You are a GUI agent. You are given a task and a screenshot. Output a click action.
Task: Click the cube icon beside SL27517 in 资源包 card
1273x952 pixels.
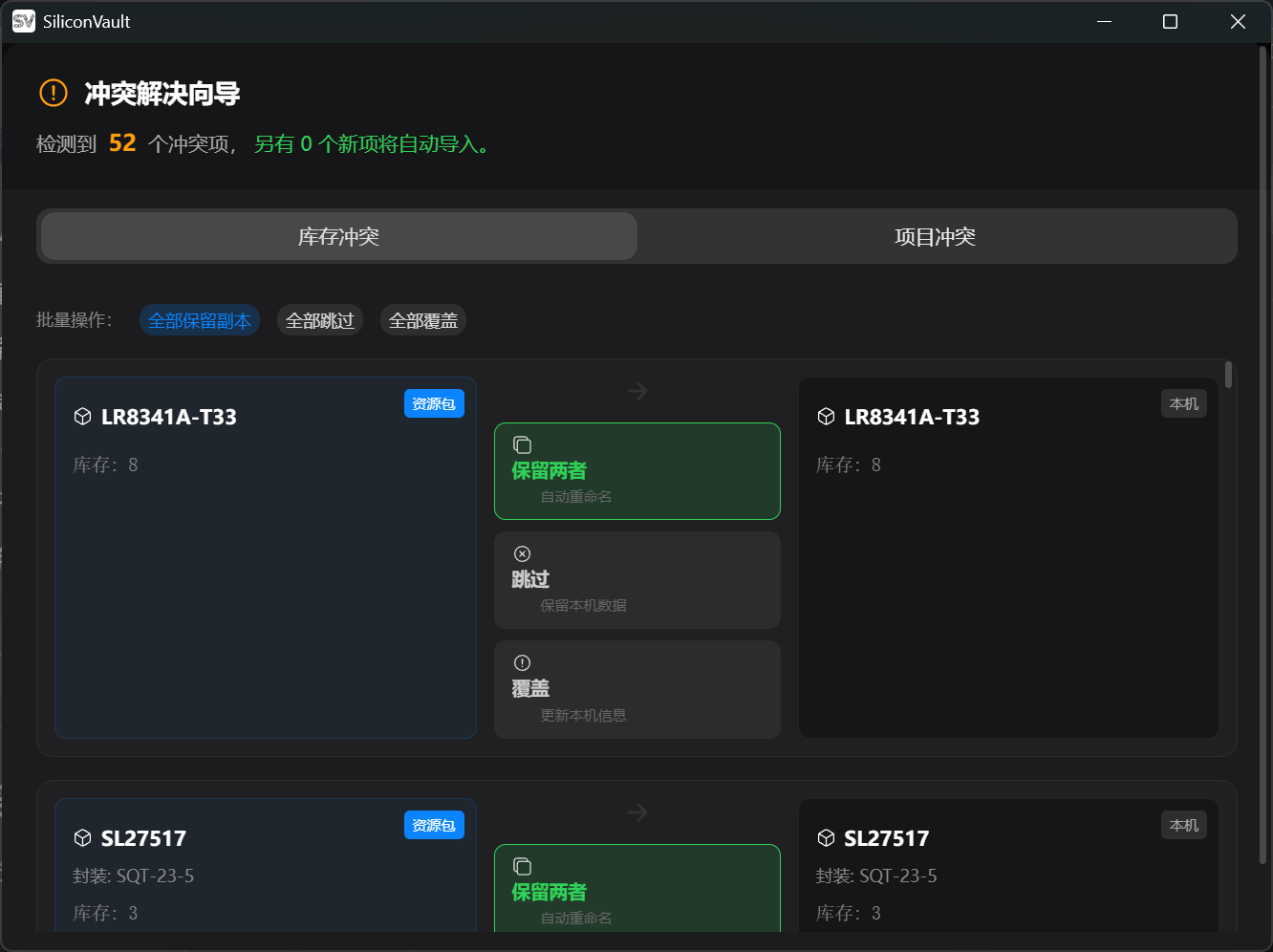[83, 838]
